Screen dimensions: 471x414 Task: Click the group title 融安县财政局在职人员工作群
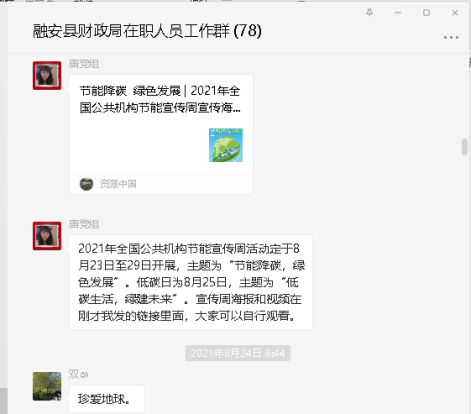coord(131,31)
